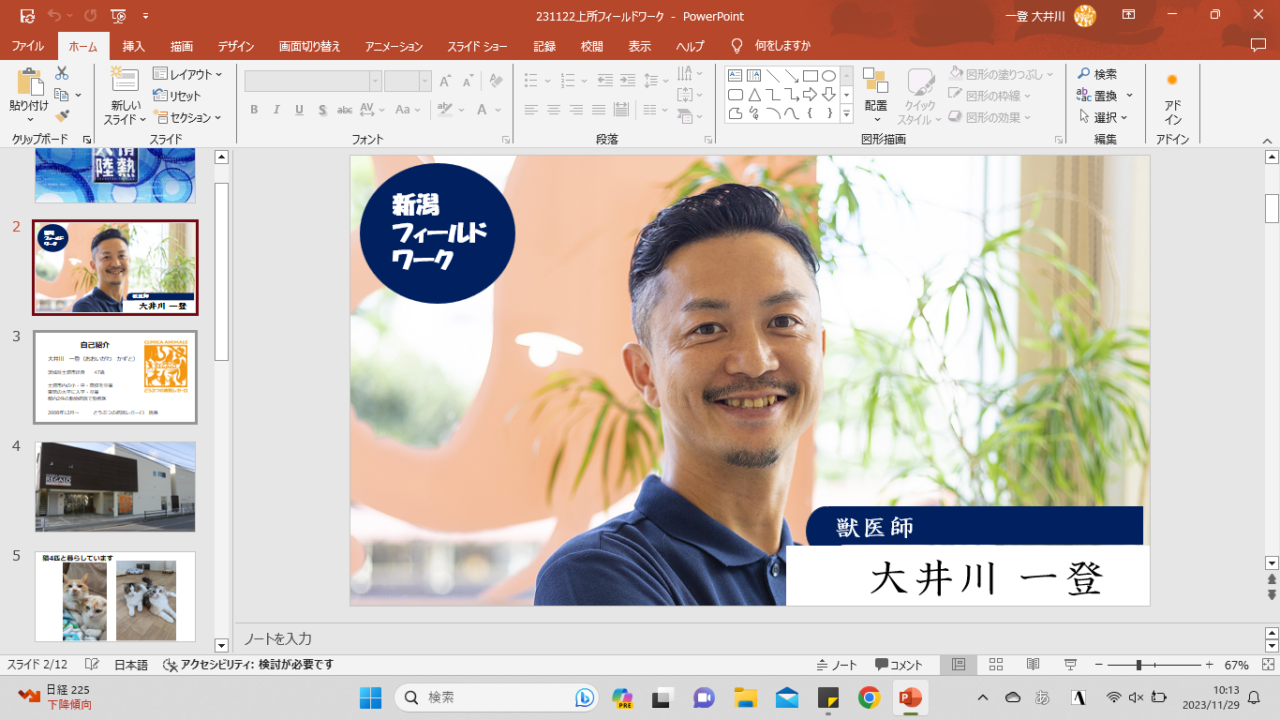Click the cut scissors icon
1280x720 pixels.
pyautogui.click(x=62, y=74)
